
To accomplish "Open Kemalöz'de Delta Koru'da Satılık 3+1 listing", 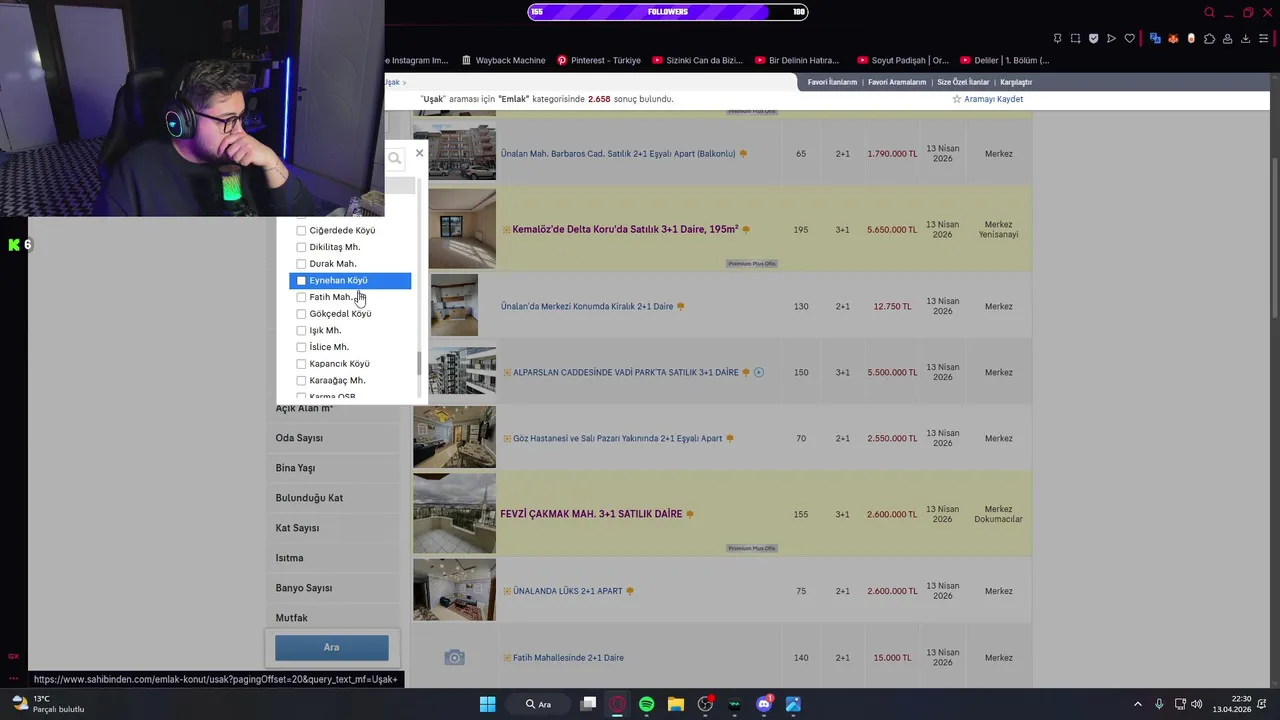I will [x=625, y=229].
